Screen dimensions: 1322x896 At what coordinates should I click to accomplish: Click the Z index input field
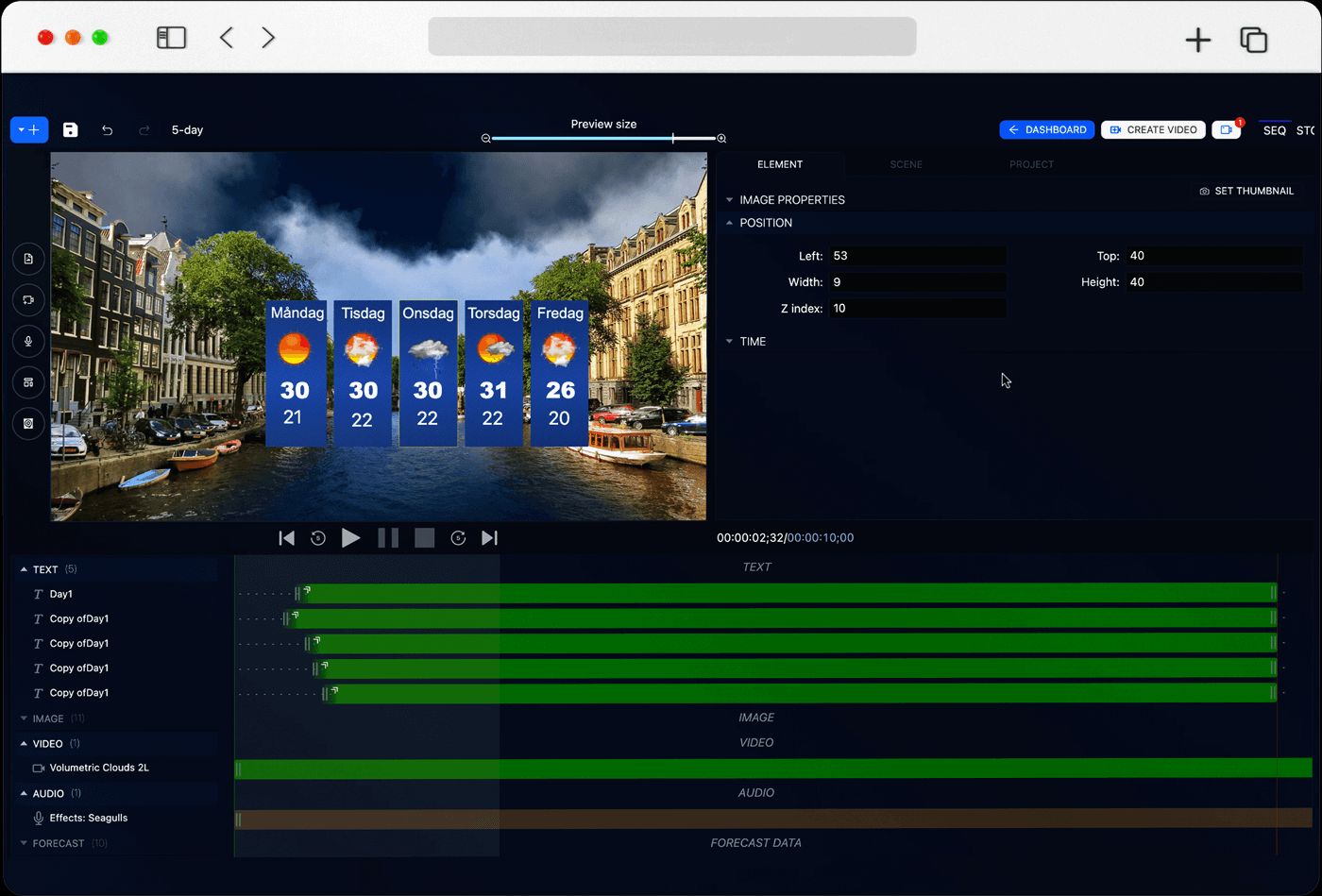click(x=917, y=309)
